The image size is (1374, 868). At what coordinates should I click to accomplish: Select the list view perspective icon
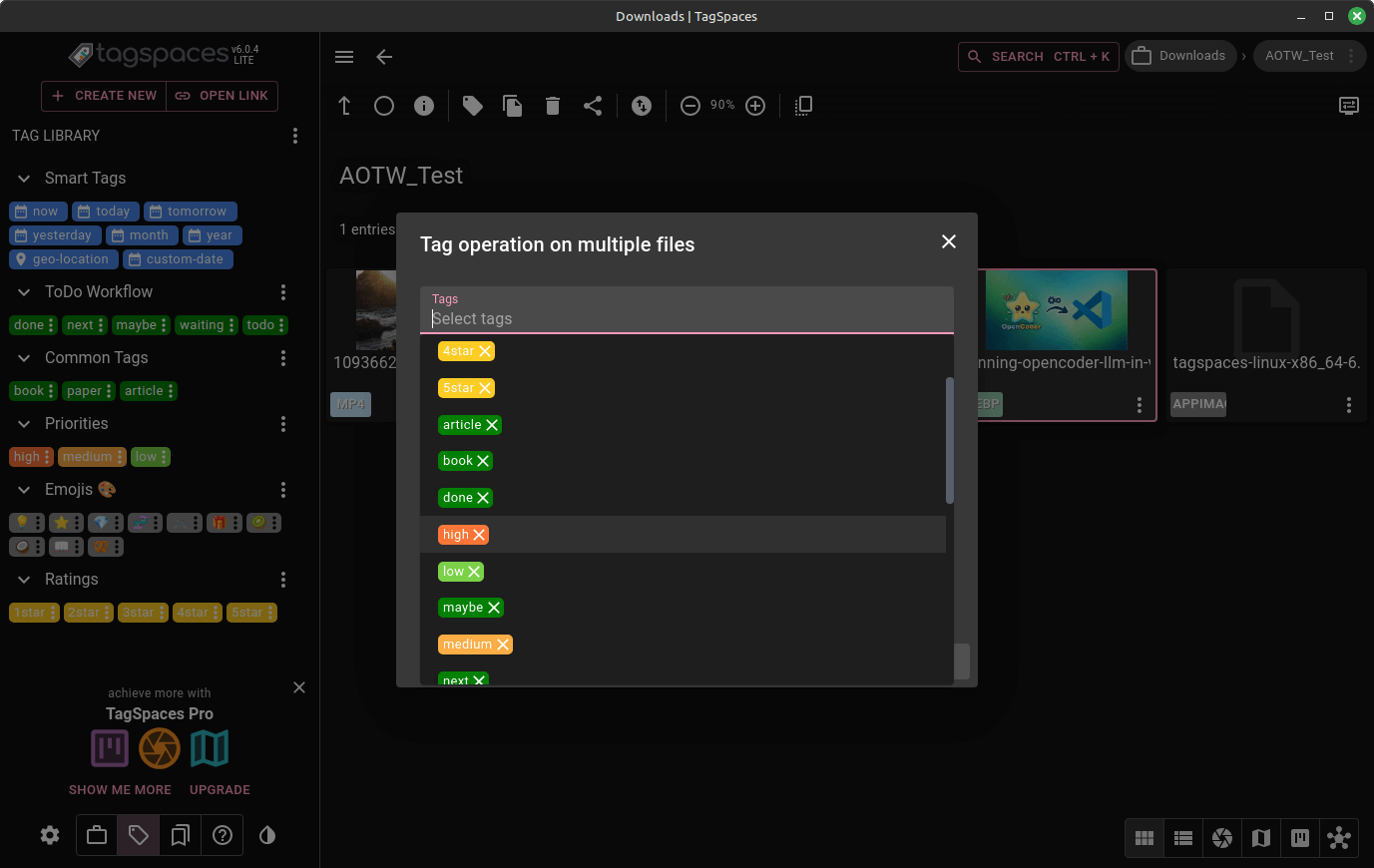click(1183, 838)
